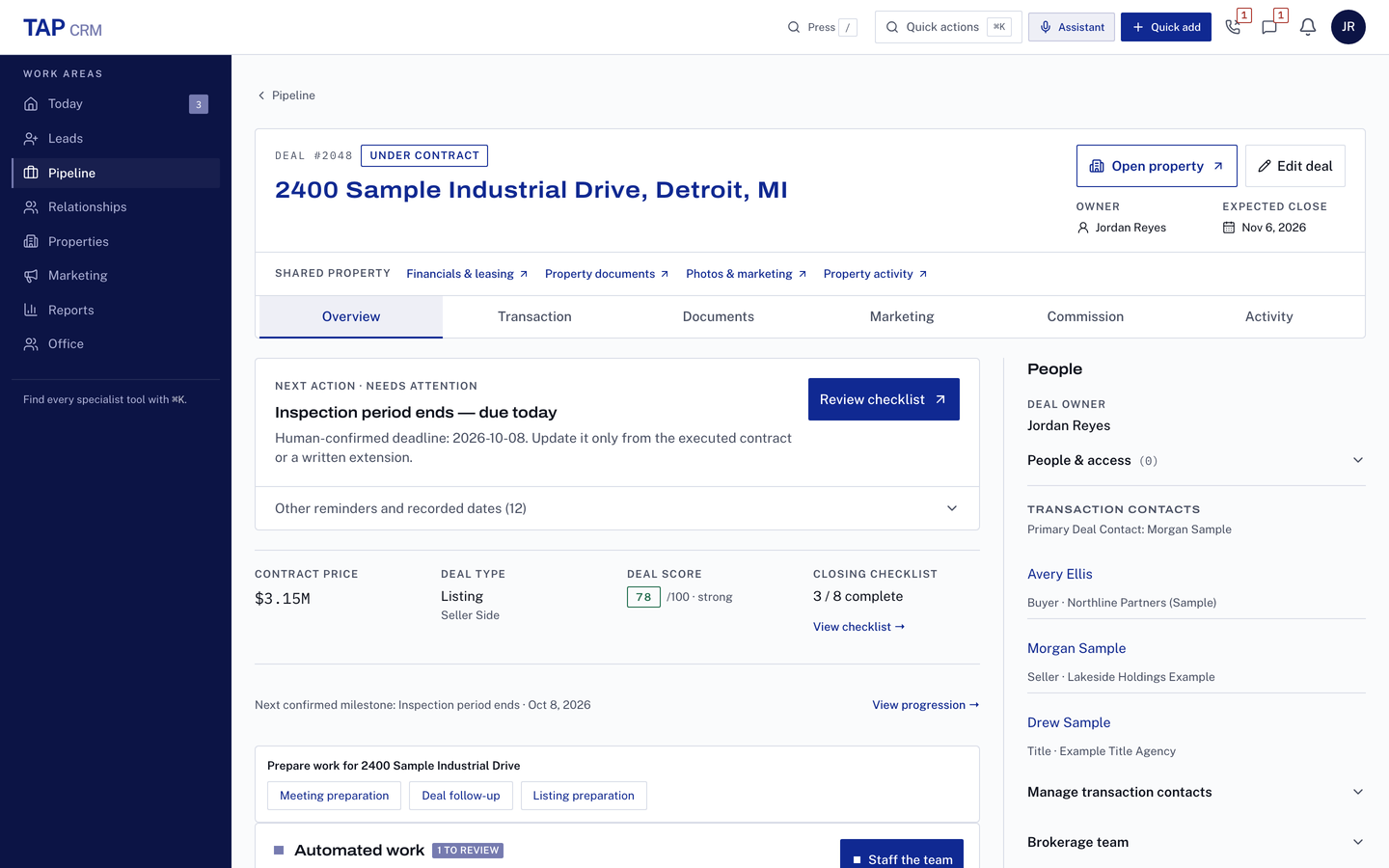Open Relationships work area

(116, 207)
